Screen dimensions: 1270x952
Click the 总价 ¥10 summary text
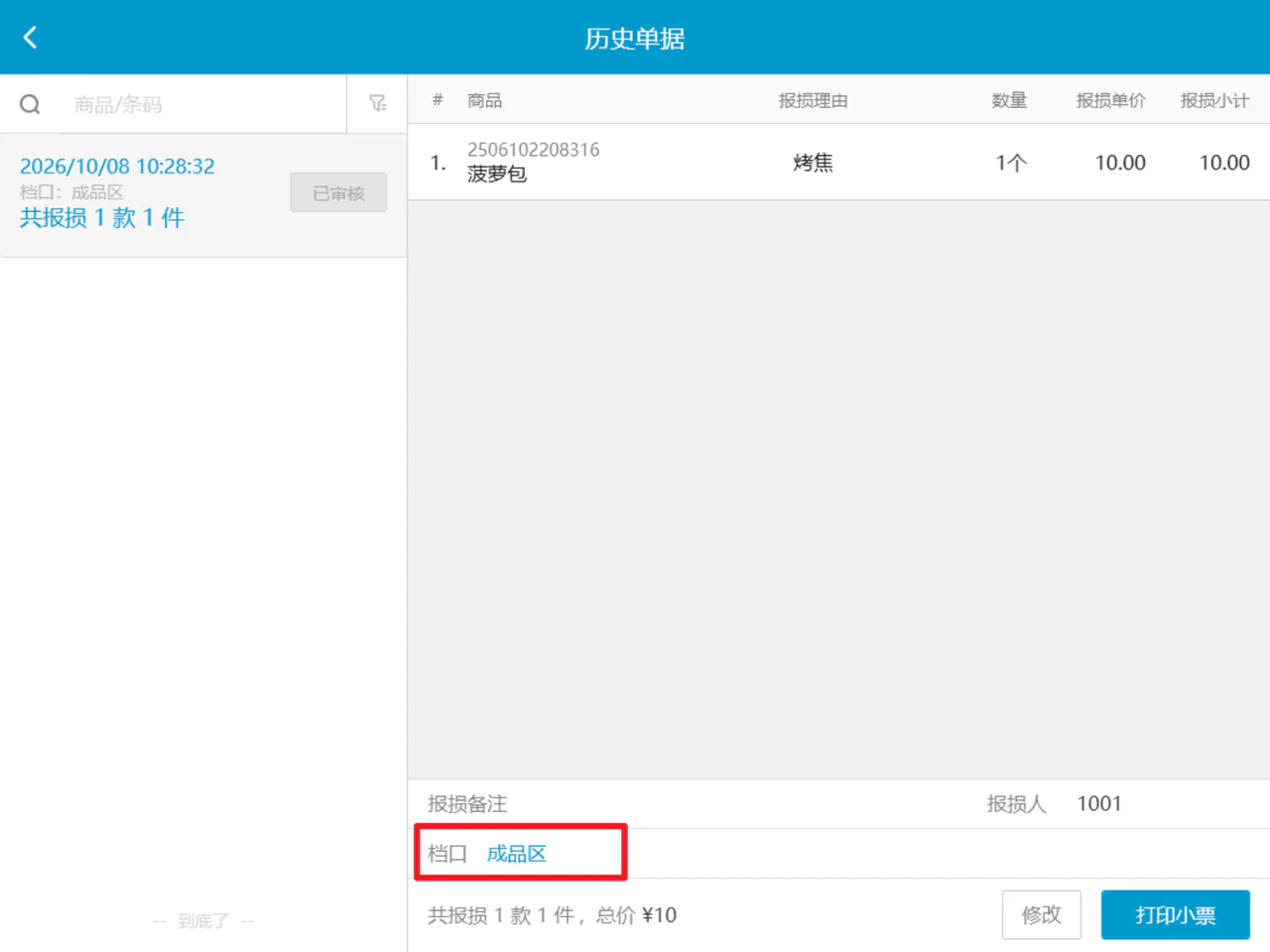point(636,915)
